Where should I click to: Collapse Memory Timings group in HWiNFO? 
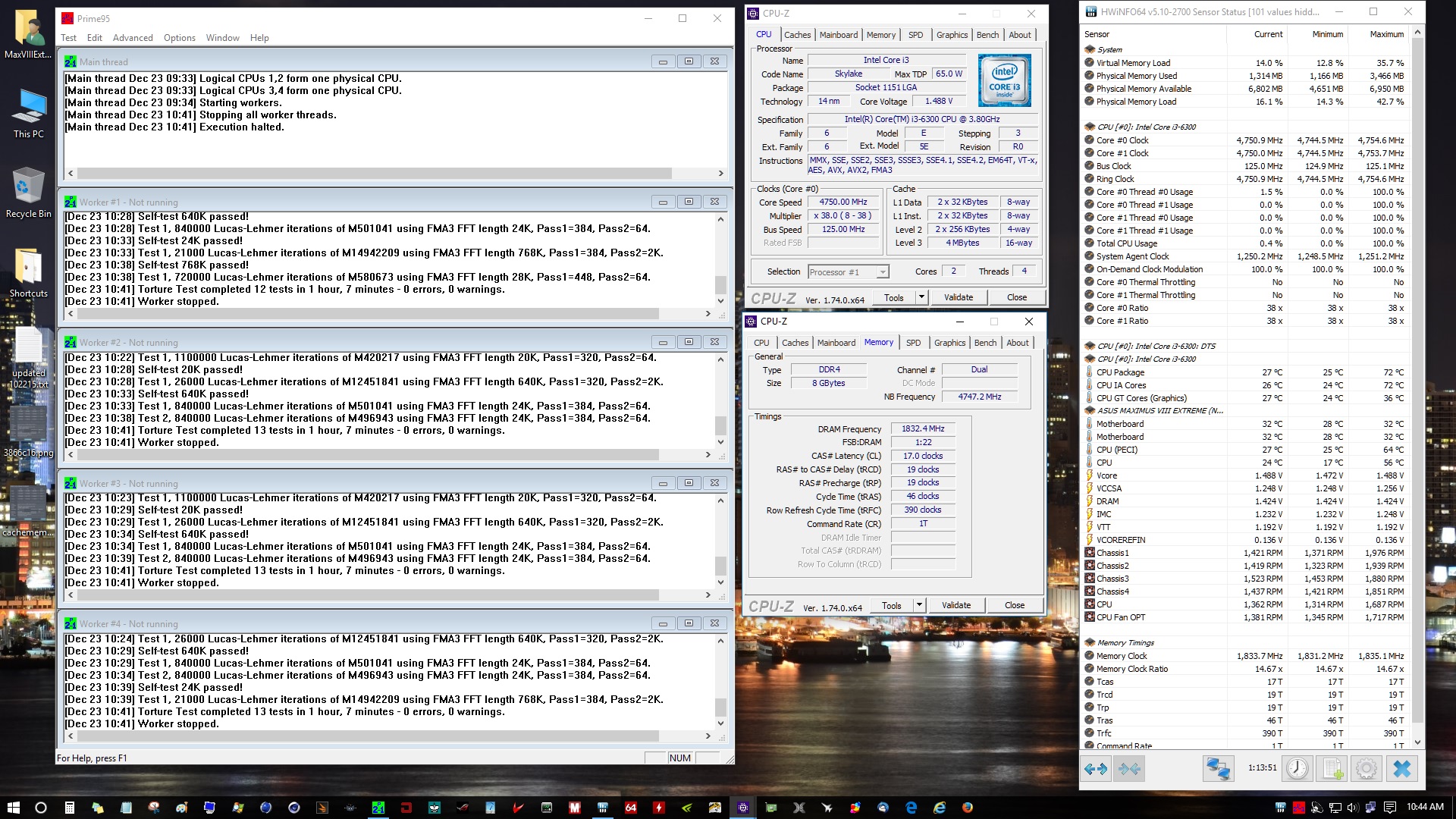pos(1090,642)
